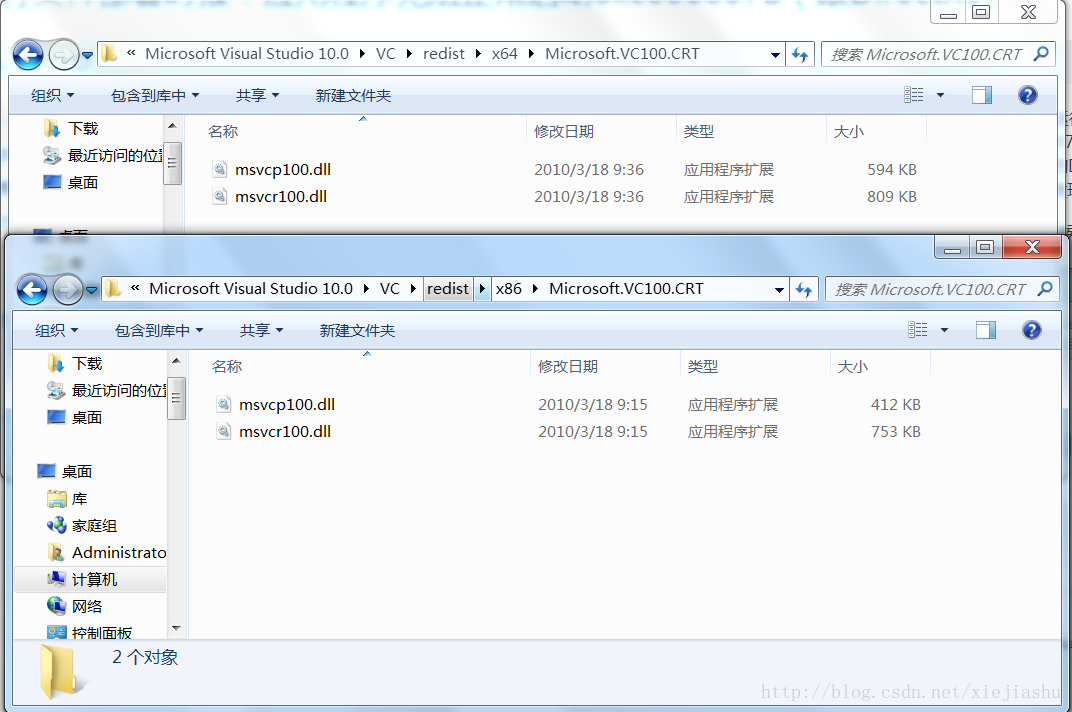This screenshot has width=1072, height=712.
Task: Select msvcp100.dll 412 KB file icon
Action: coord(224,404)
